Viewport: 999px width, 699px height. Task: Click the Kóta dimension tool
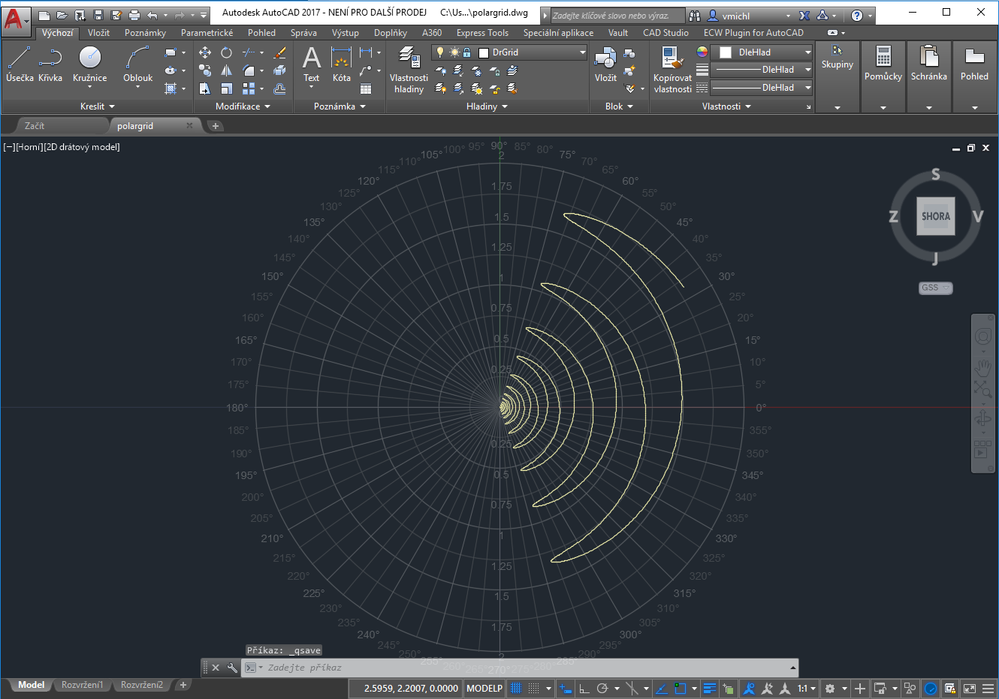click(341, 64)
